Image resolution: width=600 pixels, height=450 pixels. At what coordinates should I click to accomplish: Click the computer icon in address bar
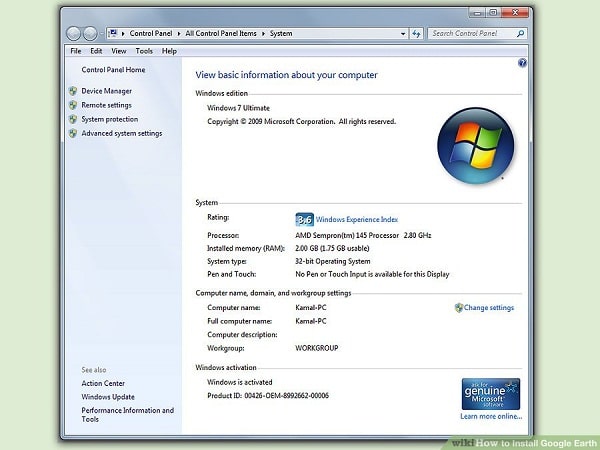pyautogui.click(x=112, y=33)
